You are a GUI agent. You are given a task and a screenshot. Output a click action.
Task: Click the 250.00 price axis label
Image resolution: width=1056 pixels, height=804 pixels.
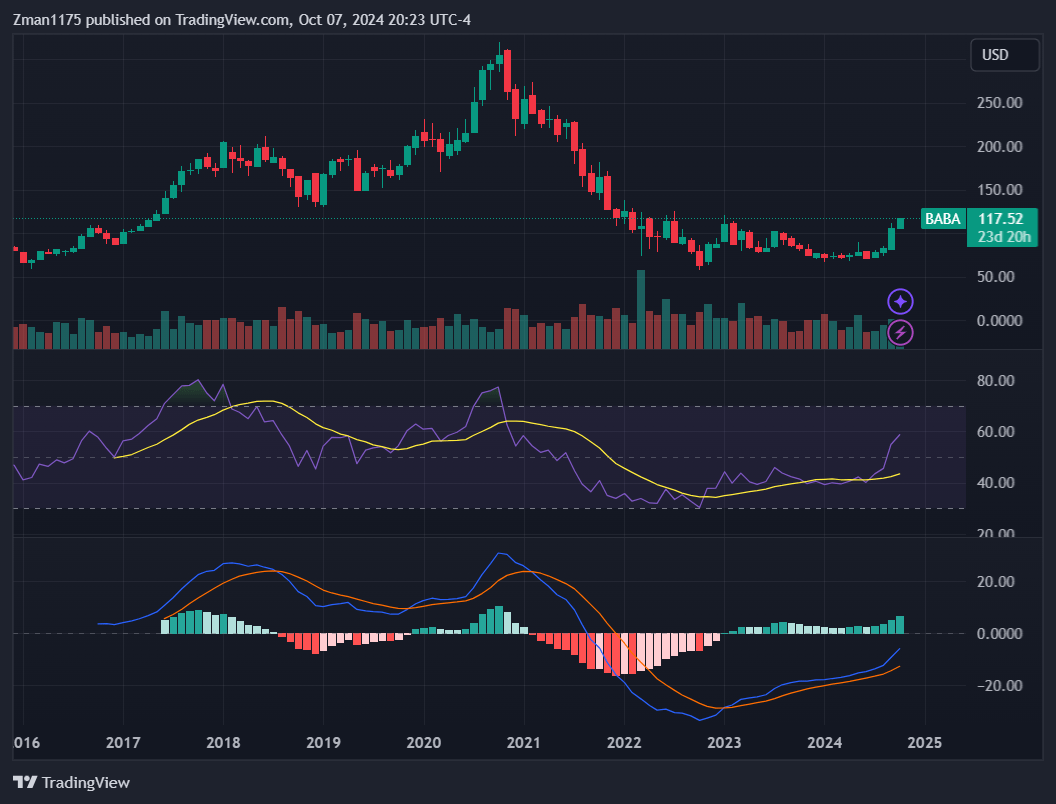[999, 103]
